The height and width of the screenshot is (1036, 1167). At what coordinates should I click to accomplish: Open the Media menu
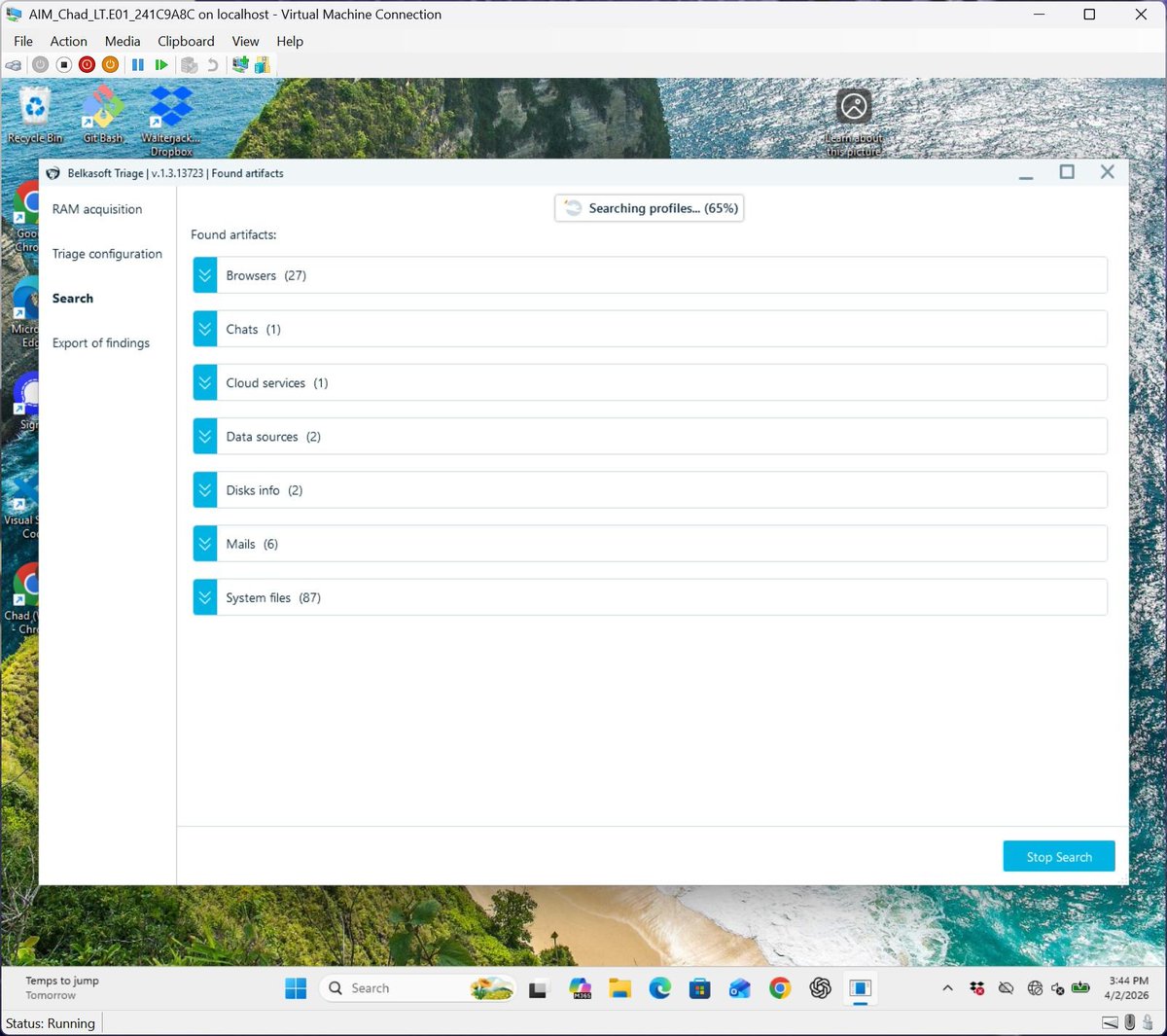(123, 41)
